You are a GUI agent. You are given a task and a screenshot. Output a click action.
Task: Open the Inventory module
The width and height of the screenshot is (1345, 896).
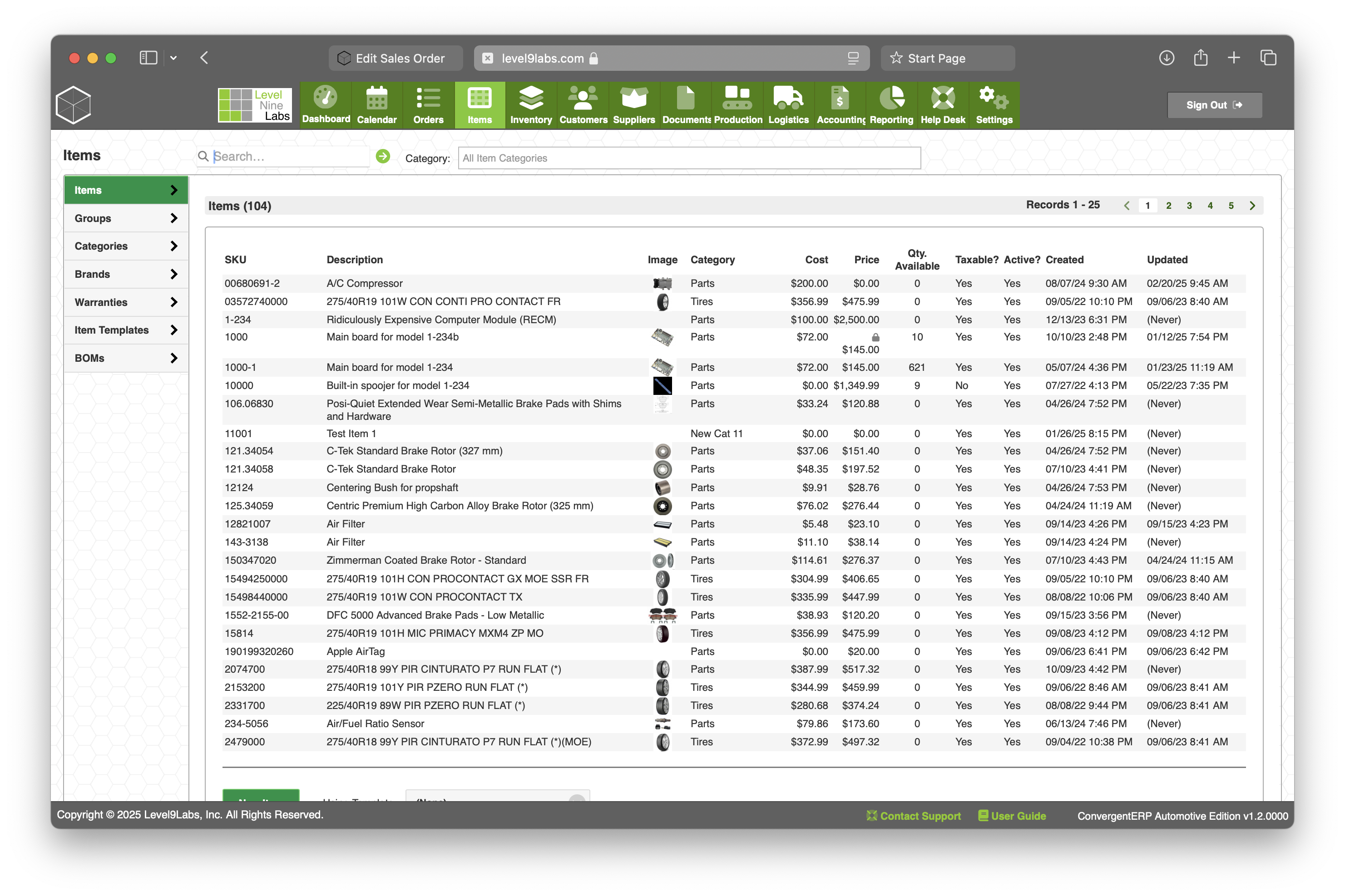coord(531,104)
